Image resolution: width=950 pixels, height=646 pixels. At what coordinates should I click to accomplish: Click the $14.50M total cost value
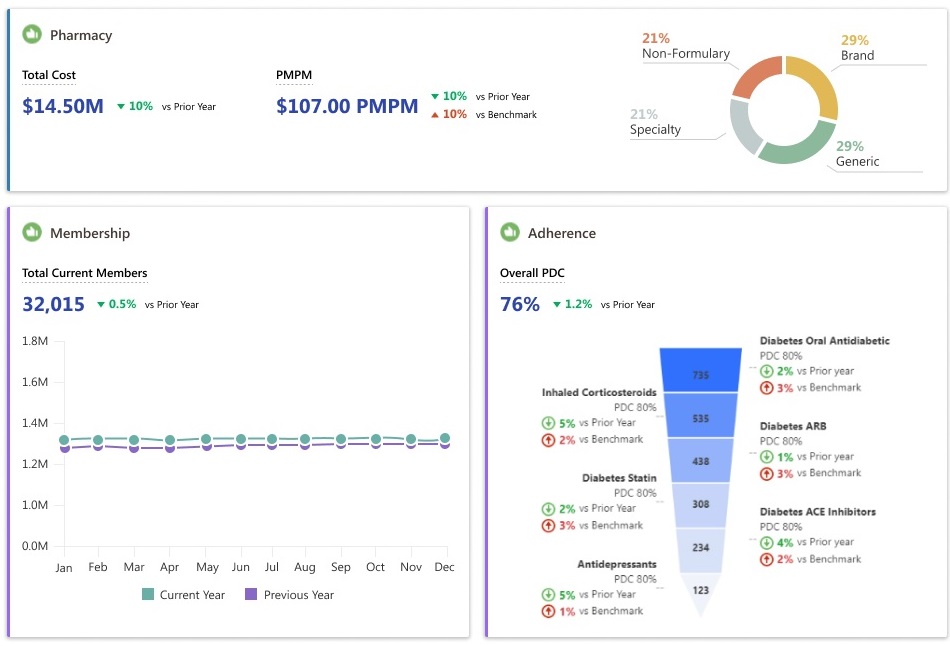(x=63, y=106)
